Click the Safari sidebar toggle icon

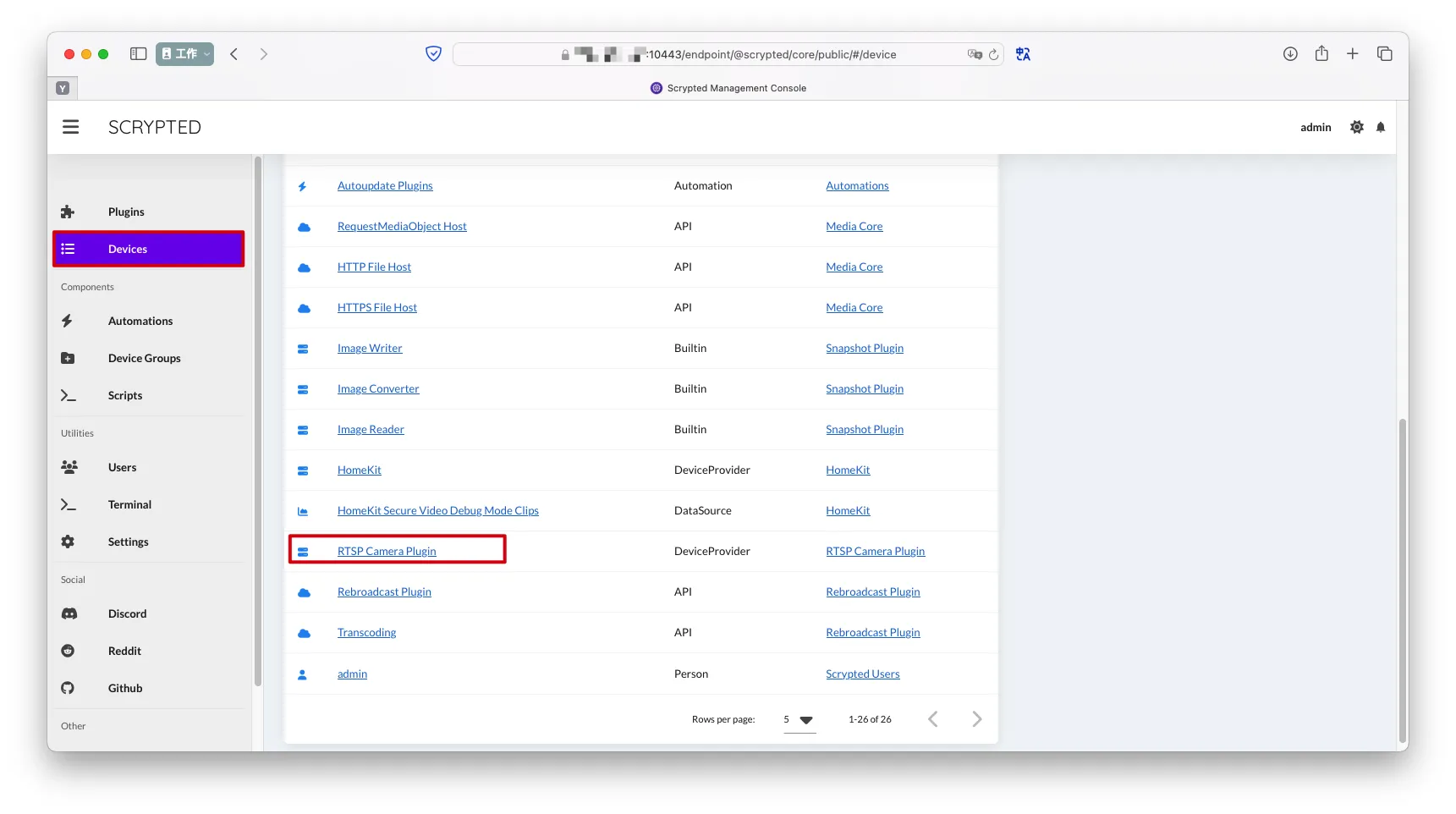[x=138, y=54]
